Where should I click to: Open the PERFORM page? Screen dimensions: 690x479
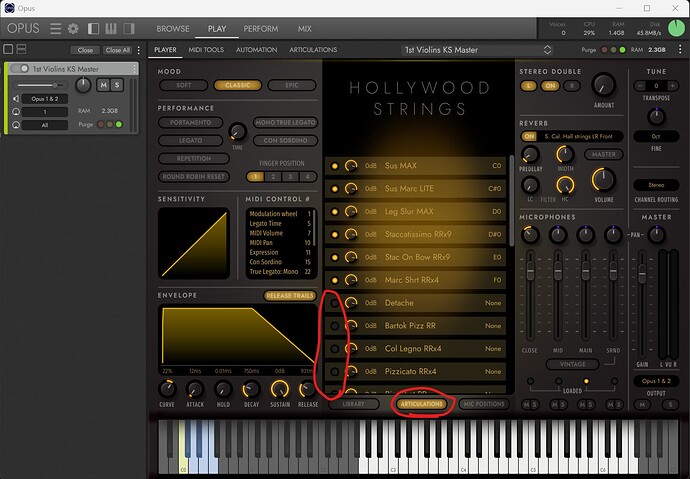click(261, 29)
